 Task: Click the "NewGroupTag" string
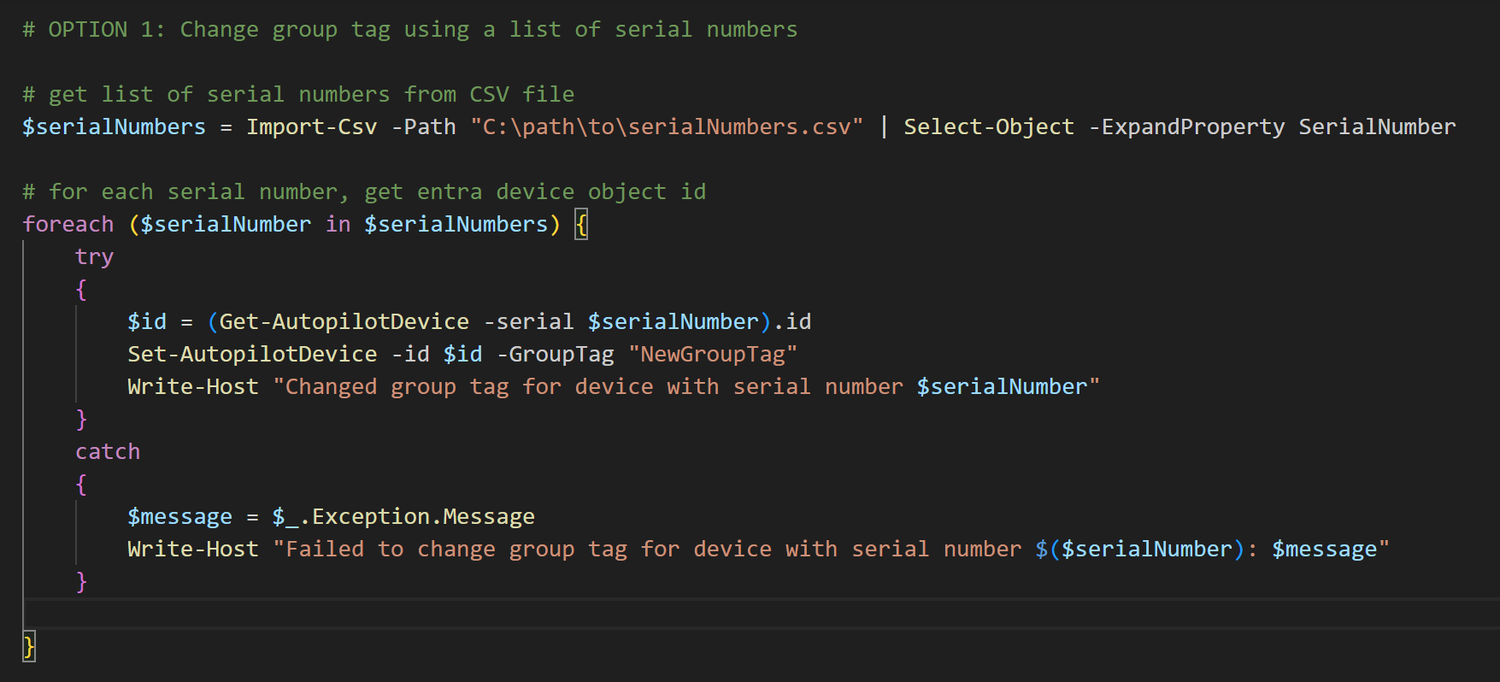point(712,354)
